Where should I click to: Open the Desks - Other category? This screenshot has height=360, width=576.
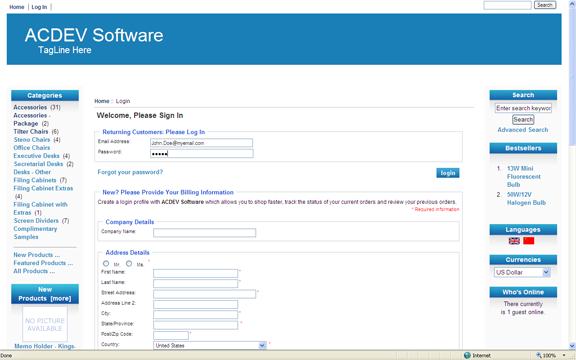[x=32, y=172]
